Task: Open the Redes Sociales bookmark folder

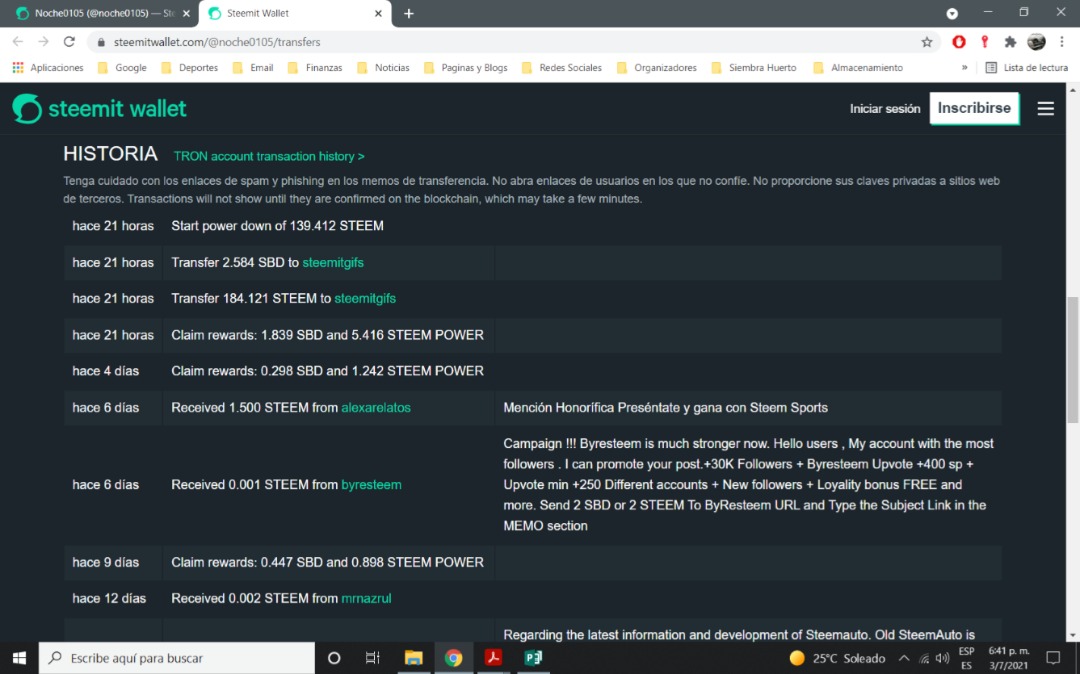Action: pyautogui.click(x=561, y=67)
